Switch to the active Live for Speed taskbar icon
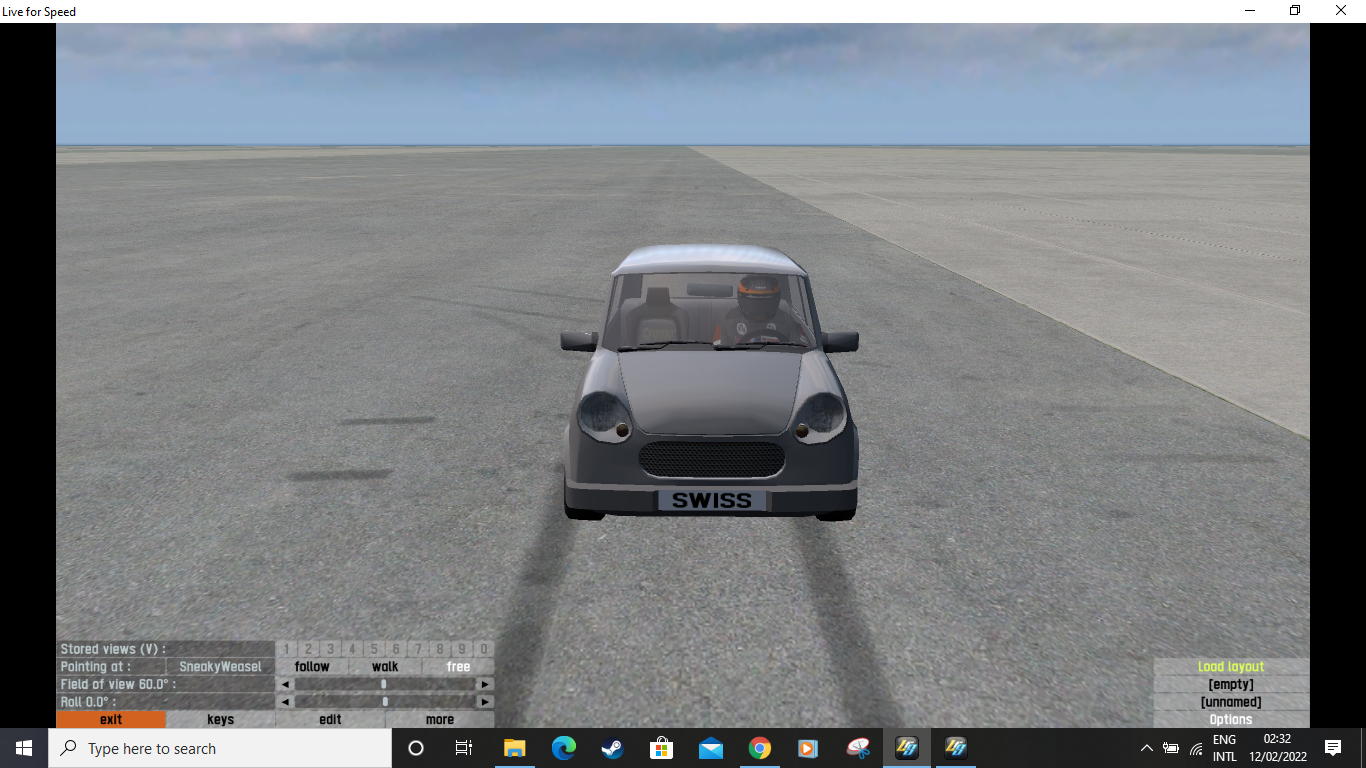 [907, 748]
